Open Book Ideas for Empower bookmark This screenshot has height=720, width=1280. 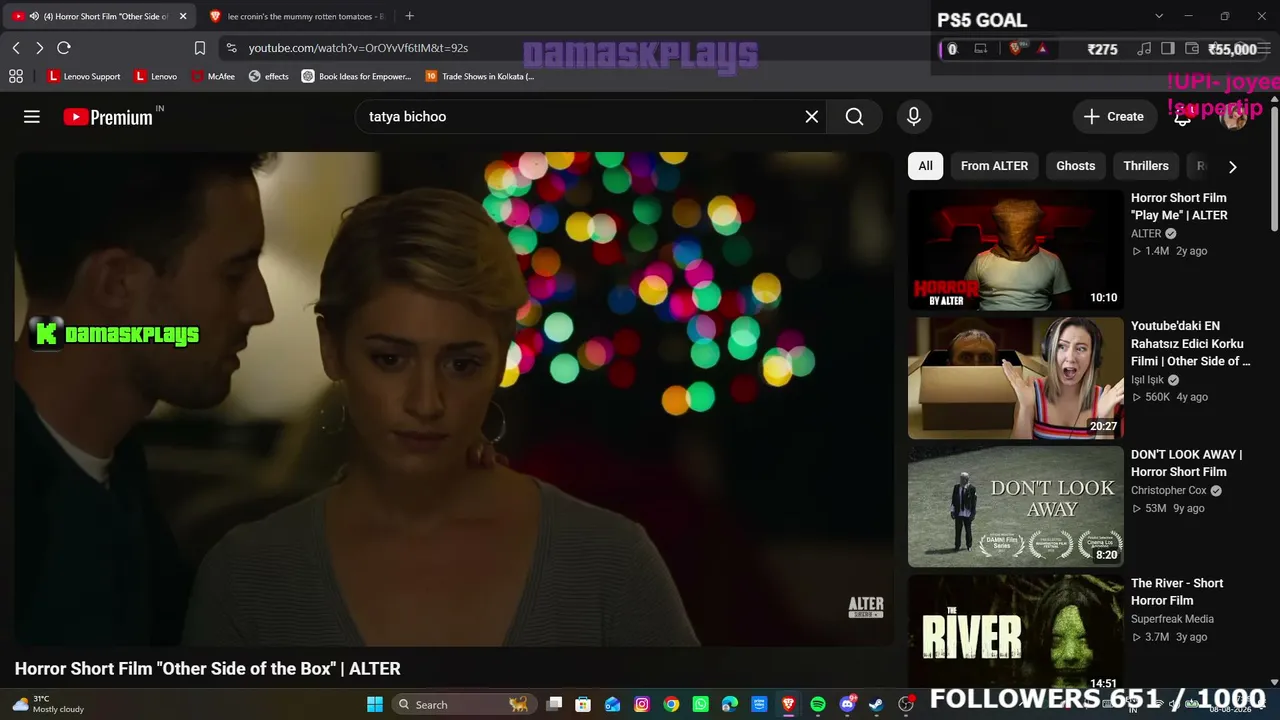pyautogui.click(x=356, y=76)
